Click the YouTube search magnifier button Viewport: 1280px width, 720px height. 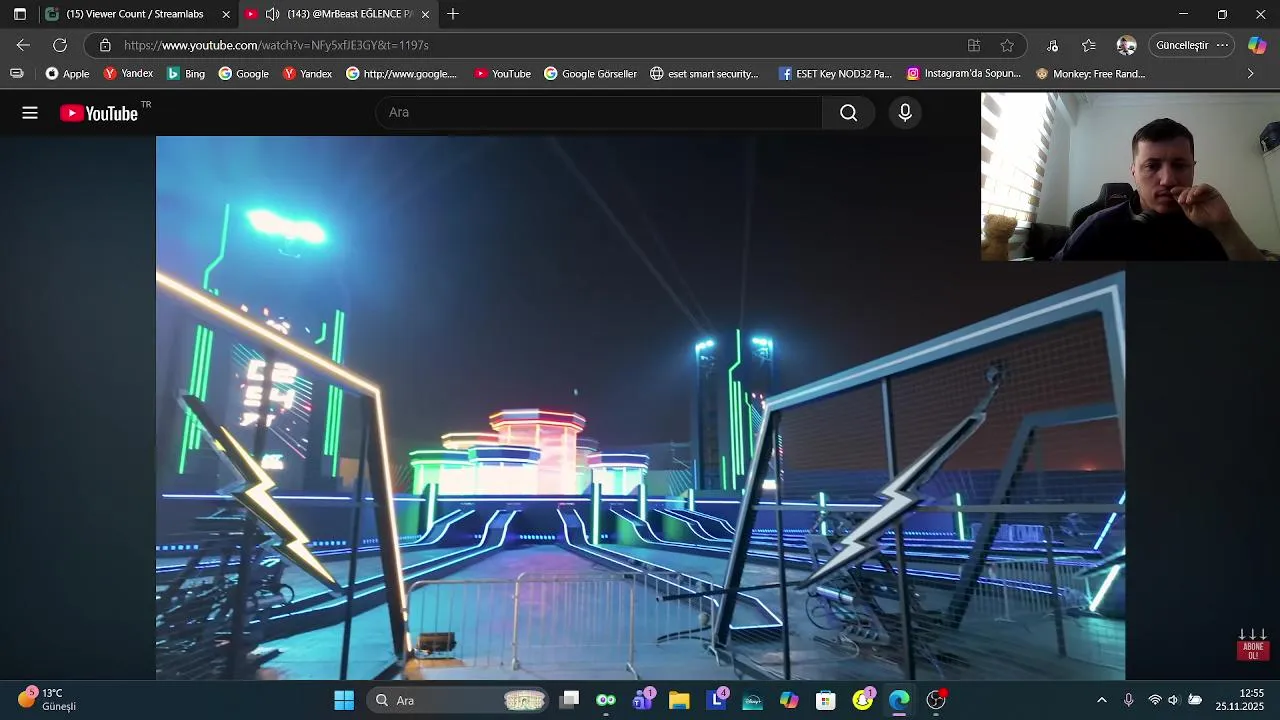848,113
